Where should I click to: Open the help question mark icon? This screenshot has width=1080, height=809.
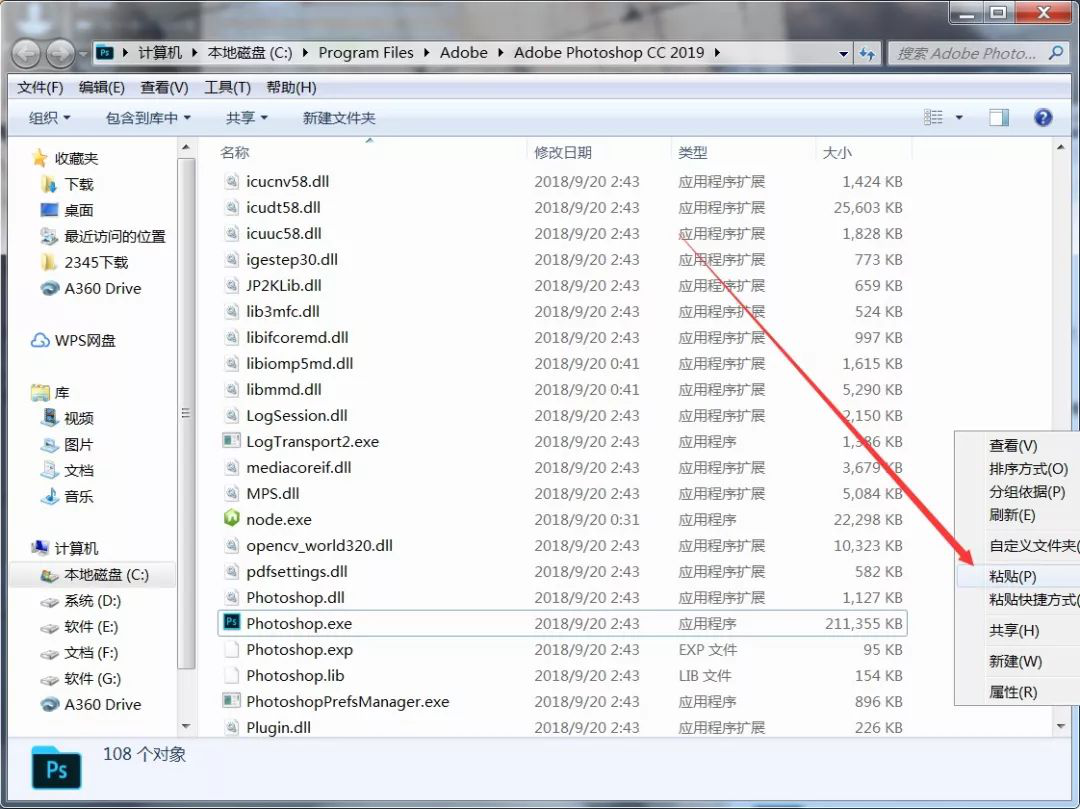tap(1043, 118)
